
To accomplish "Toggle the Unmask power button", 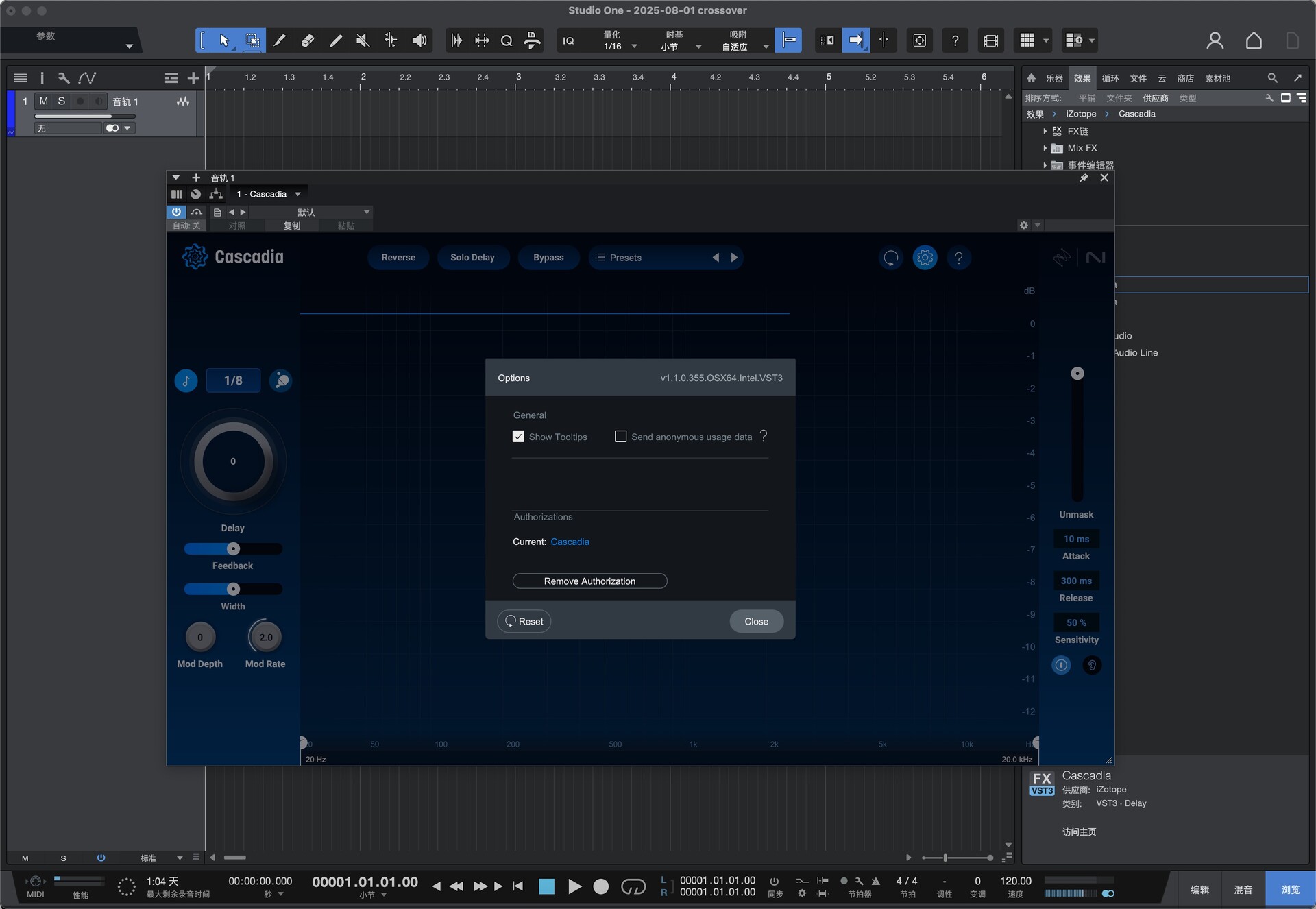I will point(1060,665).
